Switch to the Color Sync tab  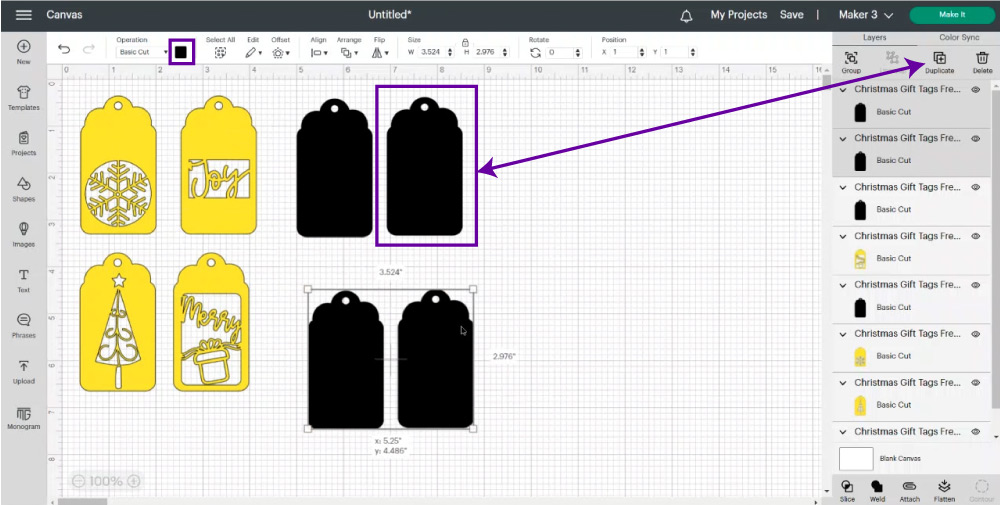pos(959,37)
